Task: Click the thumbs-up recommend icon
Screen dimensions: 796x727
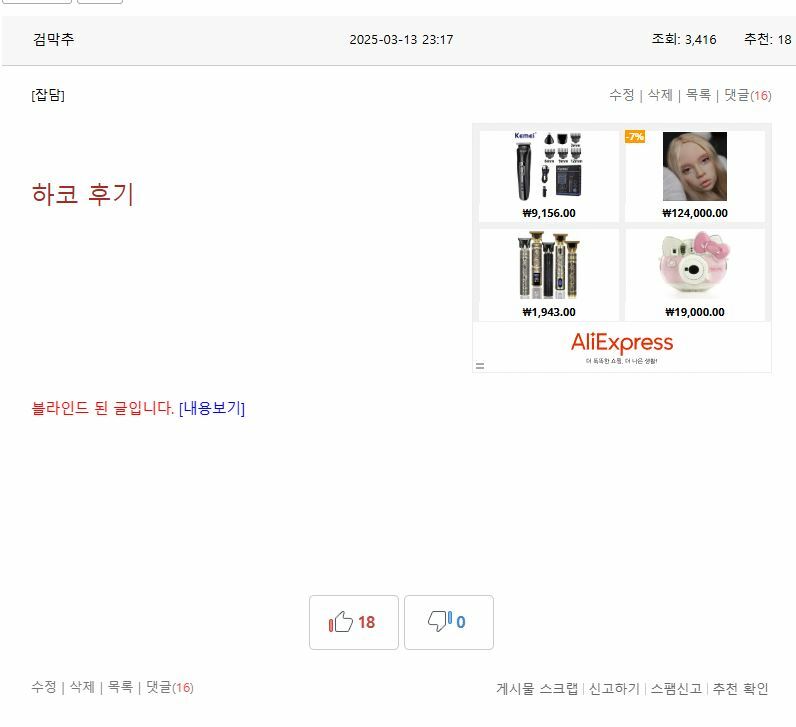Action: coord(341,621)
